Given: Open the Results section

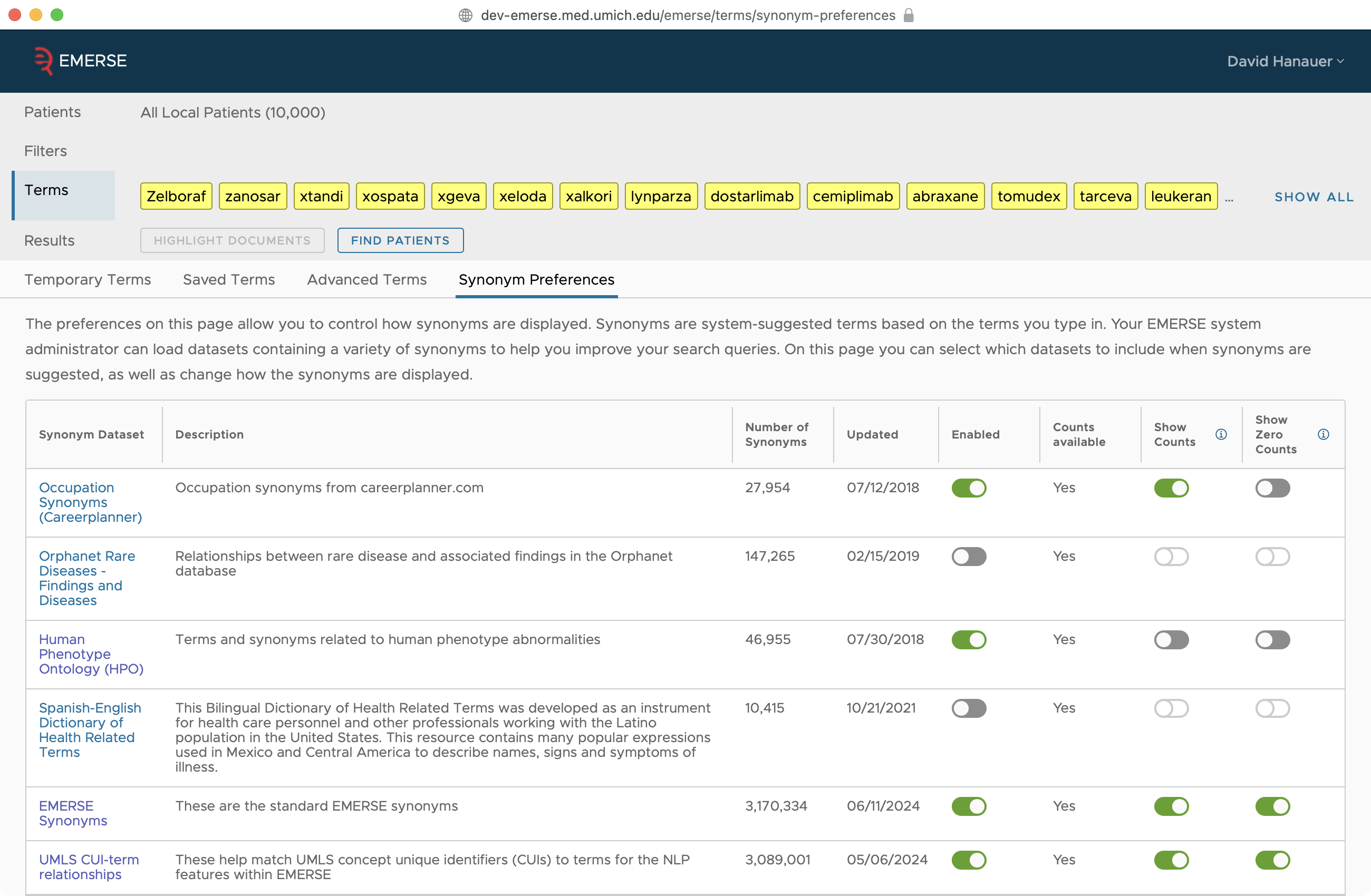Looking at the screenshot, I should pyautogui.click(x=50, y=240).
